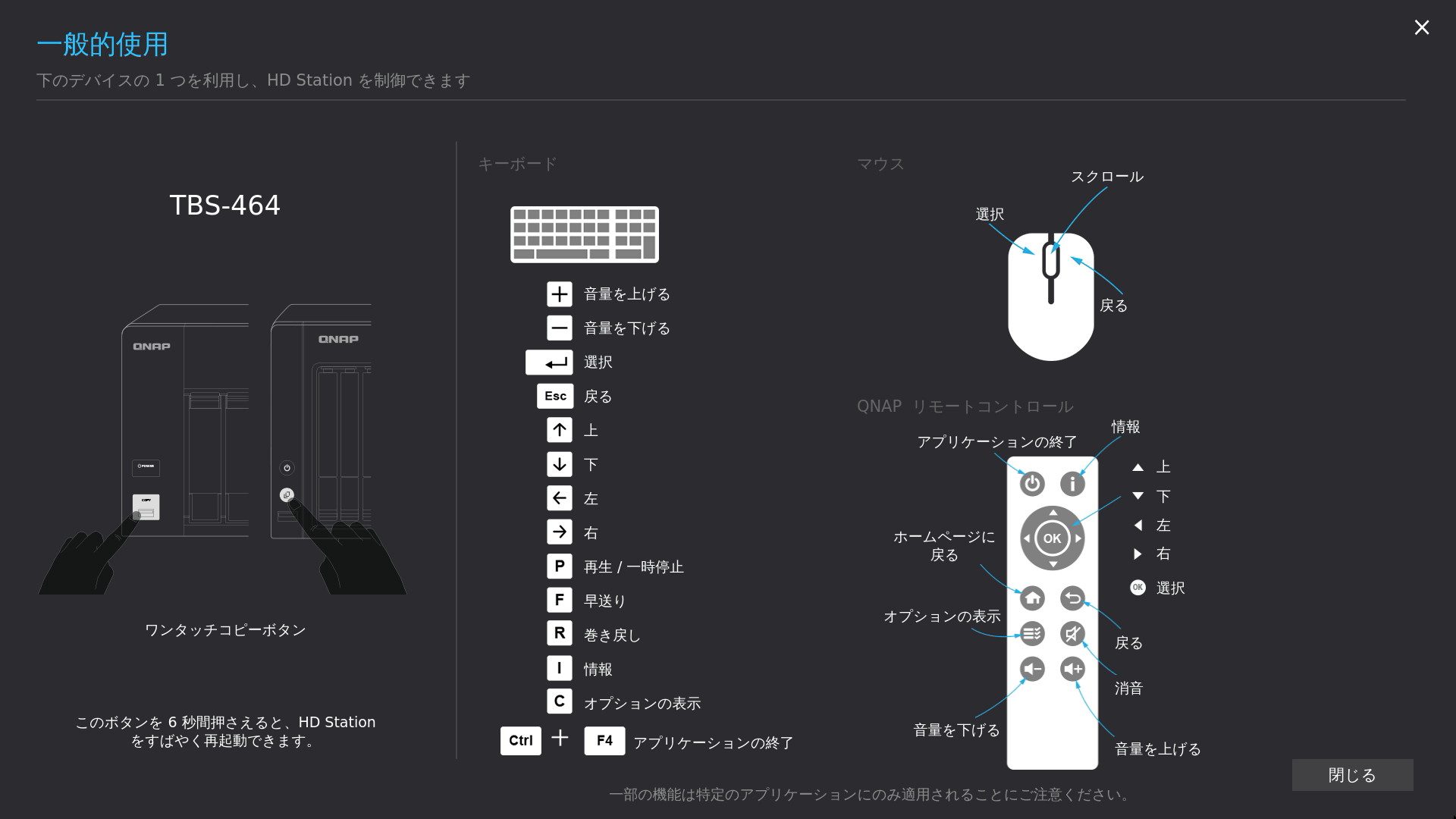Click the up arrow key icon
1456x819 pixels.
pyautogui.click(x=559, y=430)
